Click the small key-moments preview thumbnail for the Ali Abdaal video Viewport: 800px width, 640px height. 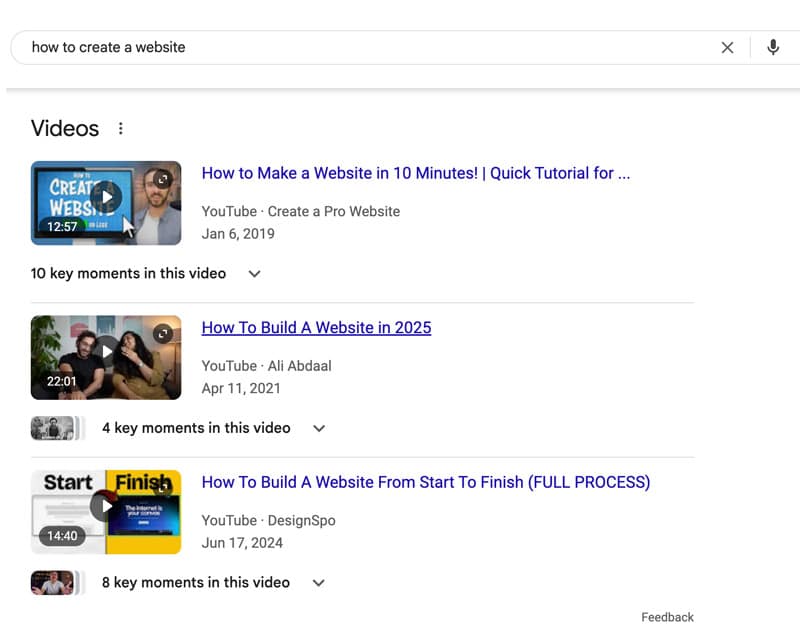tap(53, 428)
